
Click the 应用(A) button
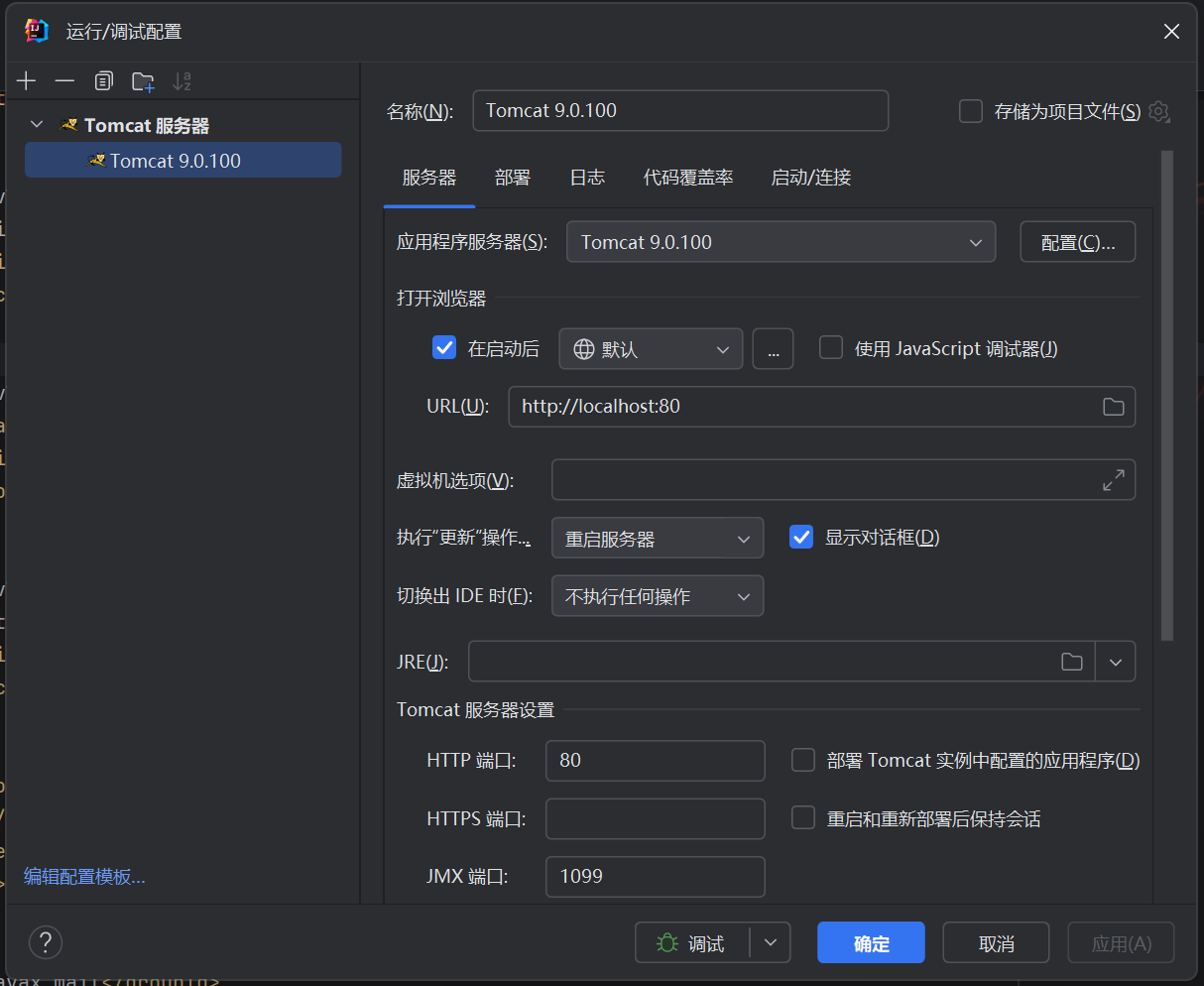1121,943
